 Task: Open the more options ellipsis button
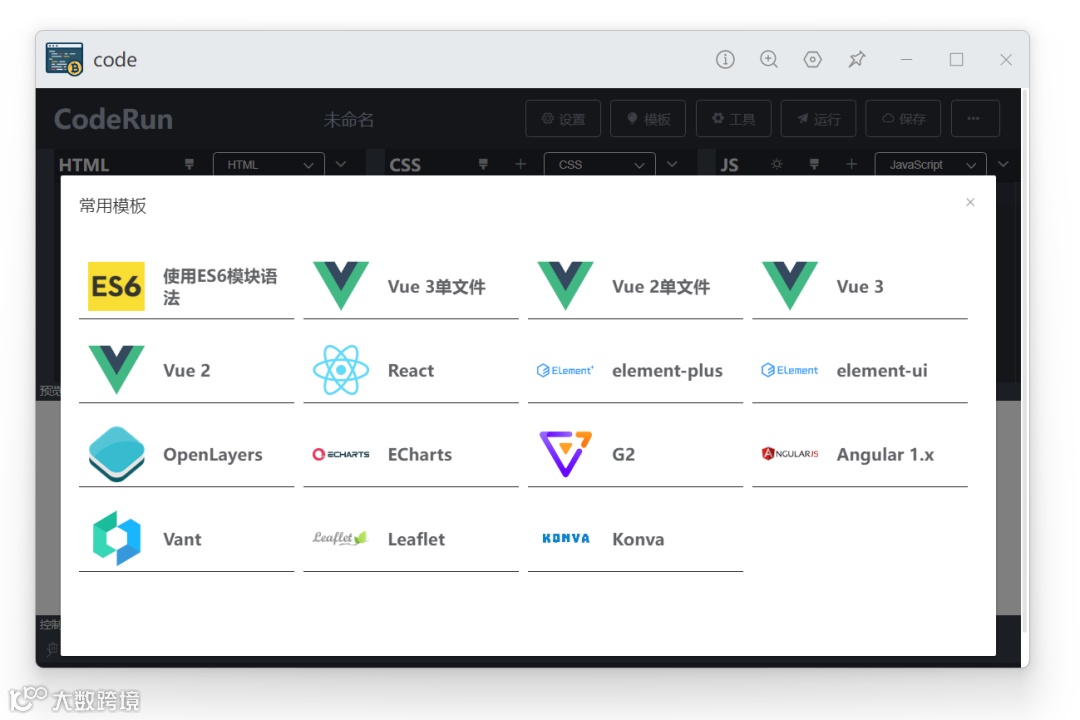click(975, 119)
